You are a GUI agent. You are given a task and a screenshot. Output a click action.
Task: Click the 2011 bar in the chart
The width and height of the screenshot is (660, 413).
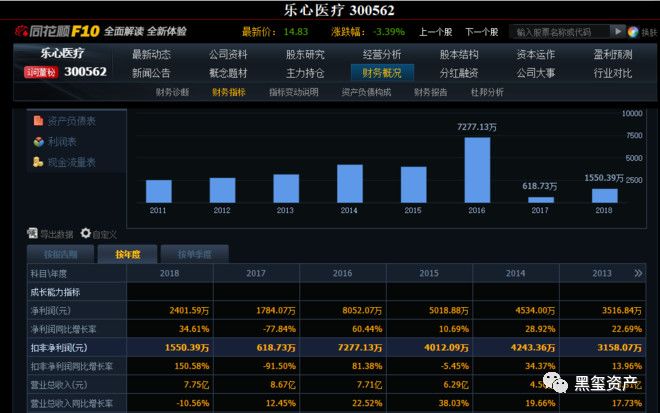pos(159,192)
